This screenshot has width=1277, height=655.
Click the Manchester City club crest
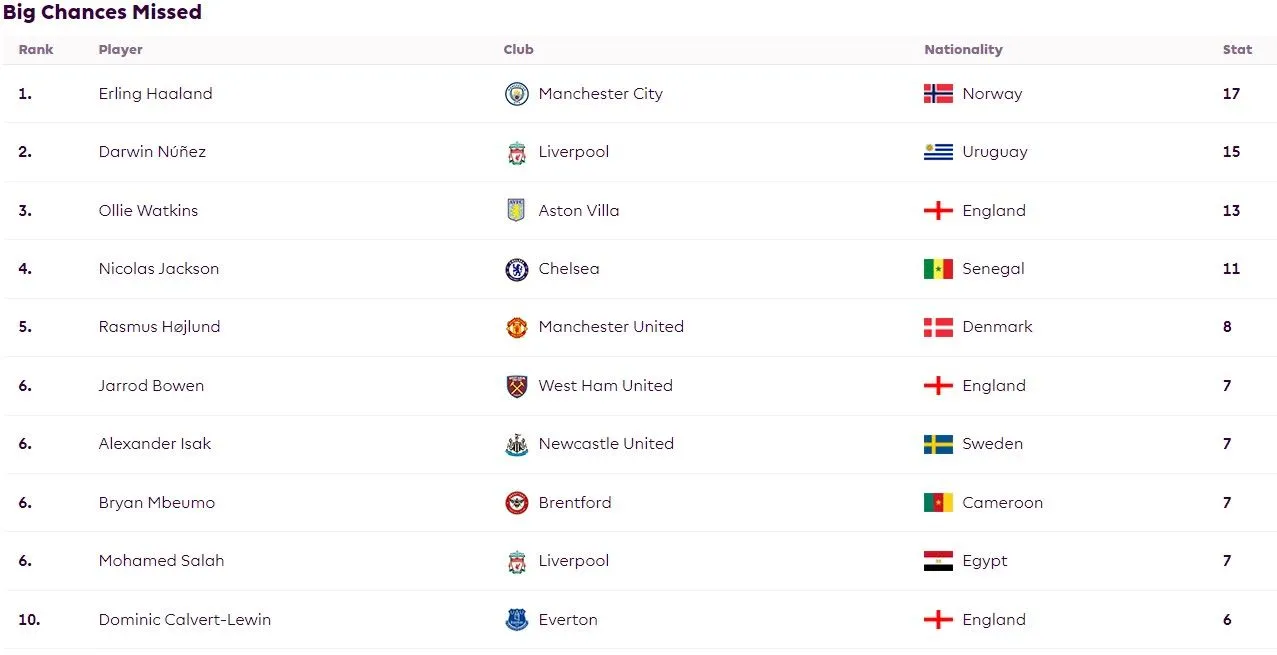tap(516, 94)
